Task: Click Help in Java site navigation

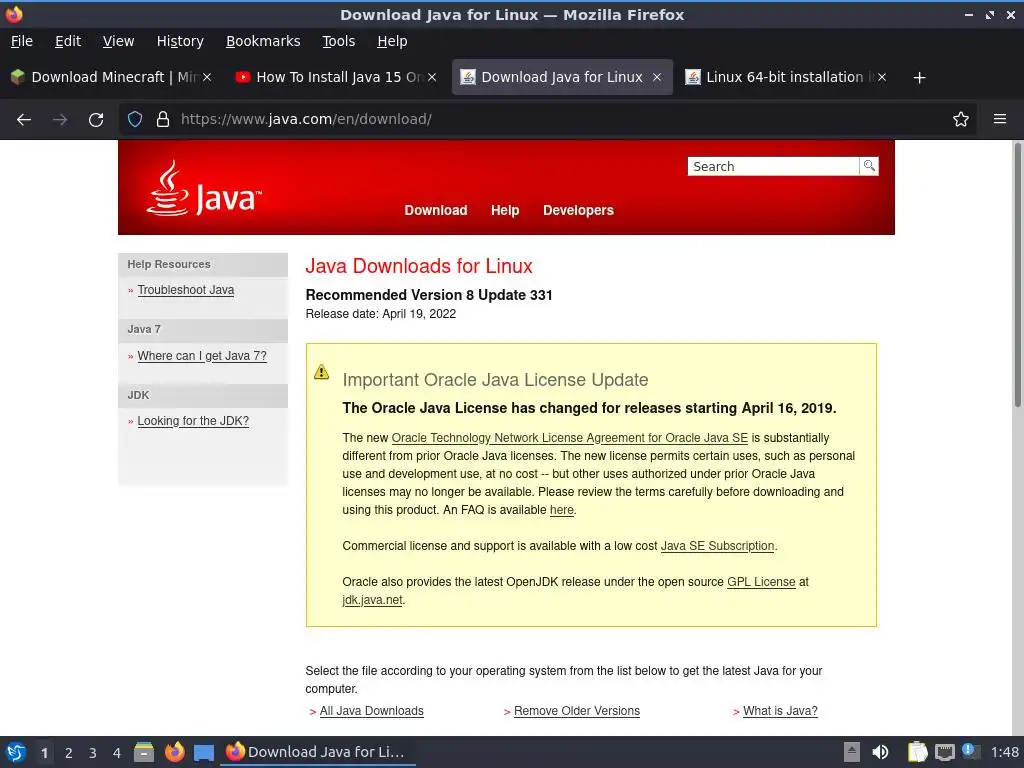Action: (505, 210)
